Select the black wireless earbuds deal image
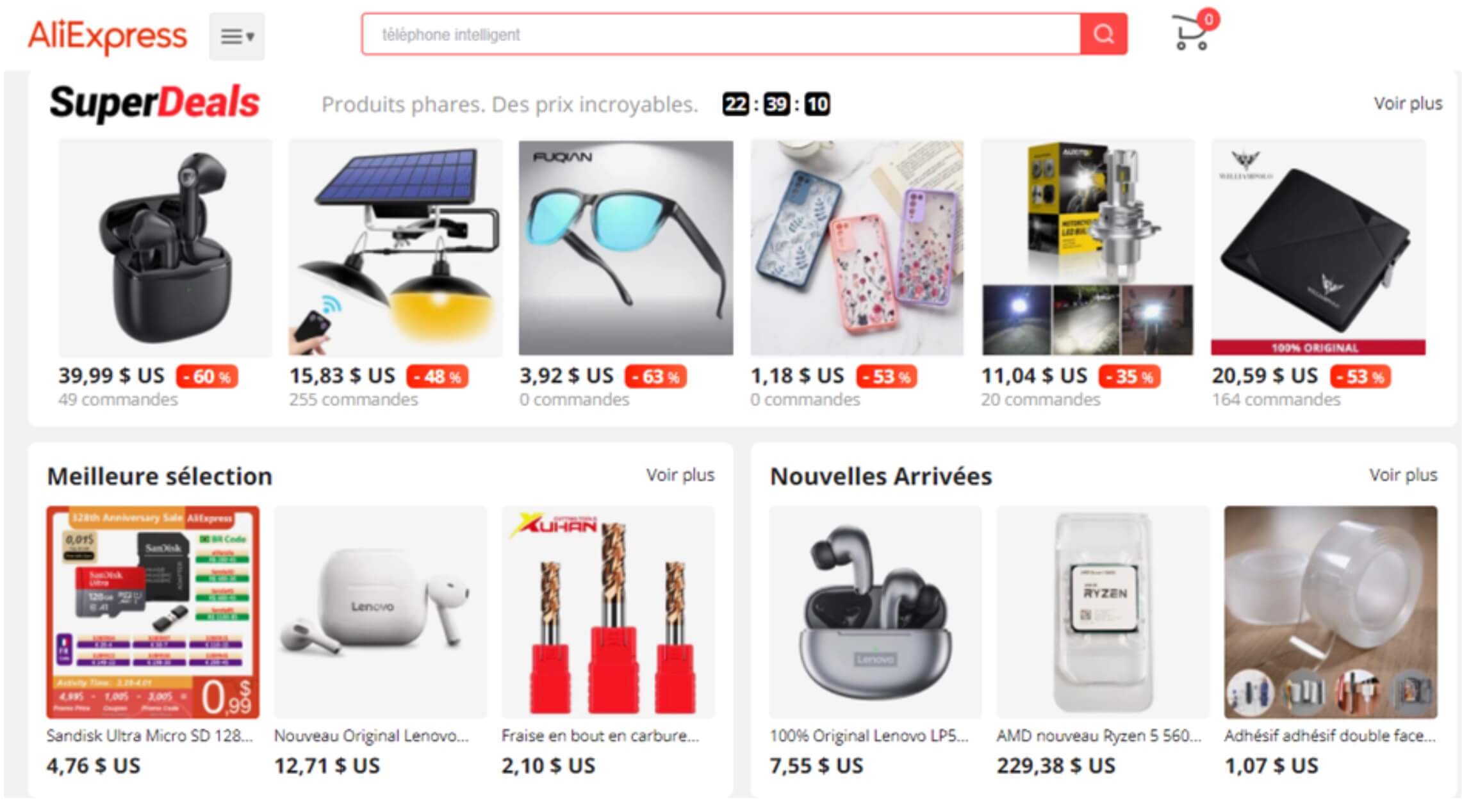Screen dimensions: 1462x812 [x=165, y=248]
